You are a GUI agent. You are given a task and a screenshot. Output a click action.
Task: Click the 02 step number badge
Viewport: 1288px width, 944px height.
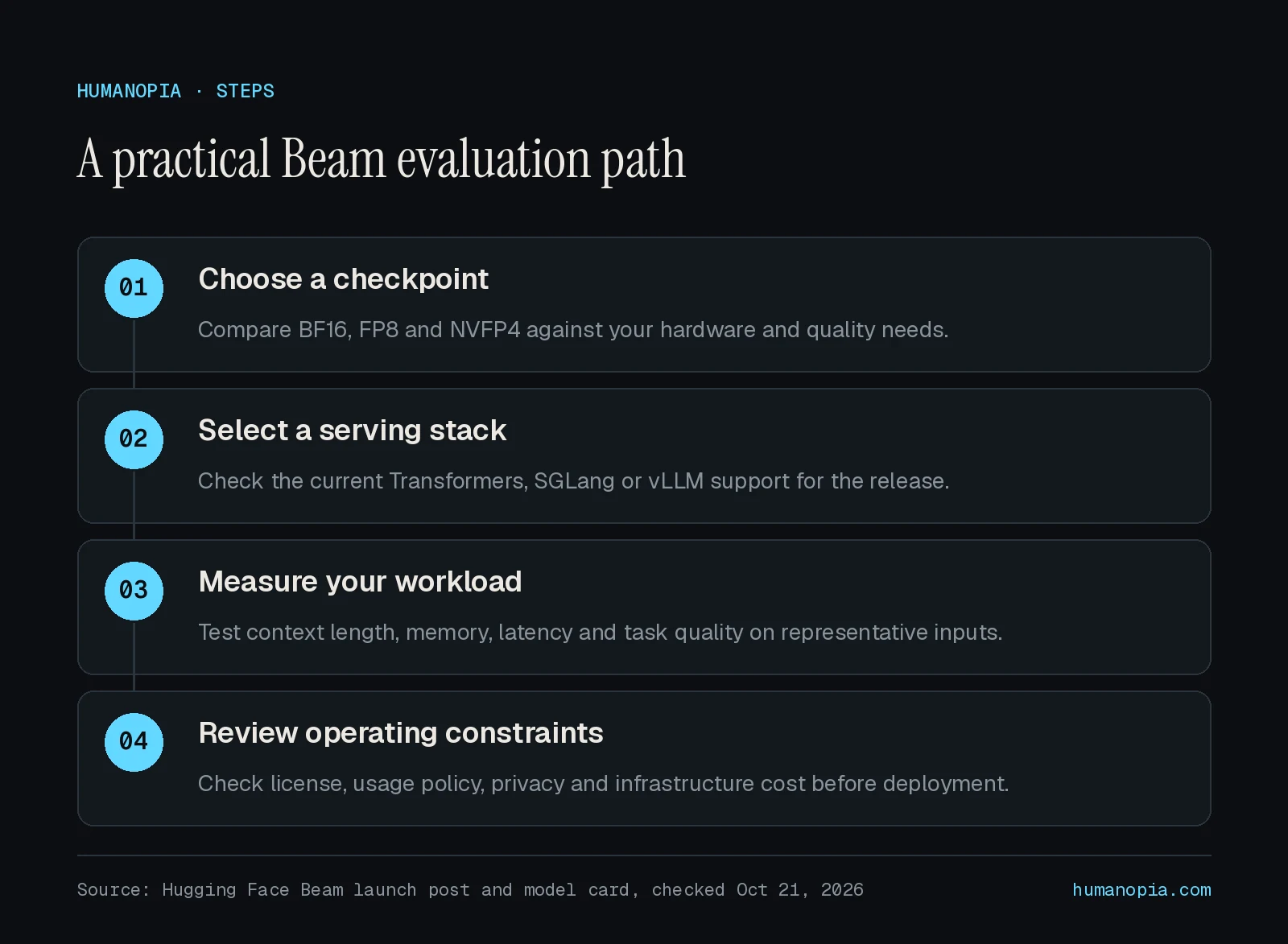[x=134, y=439]
